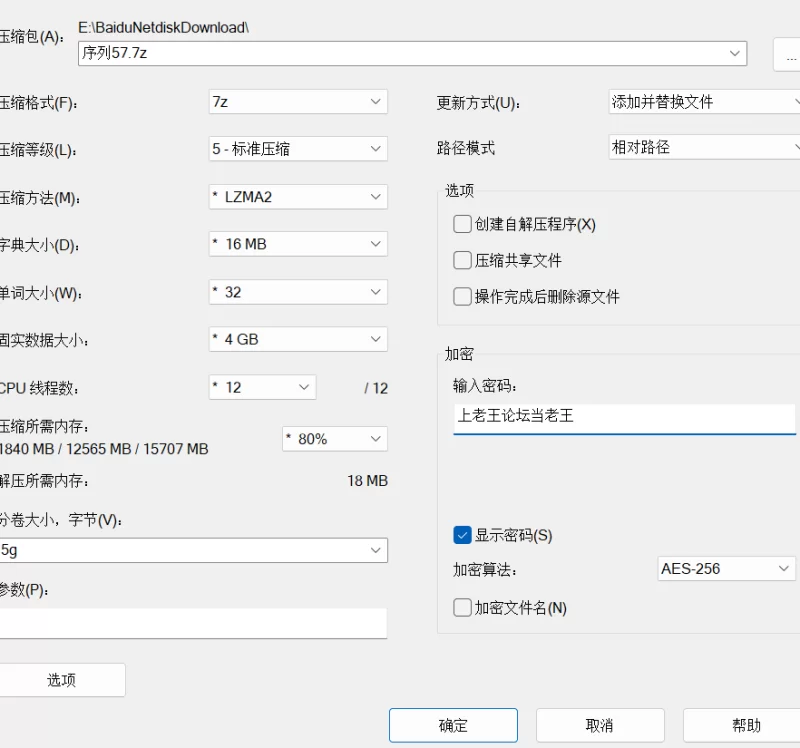800x748 pixels.
Task: Expand the compression level dropdown
Action: coord(298,149)
